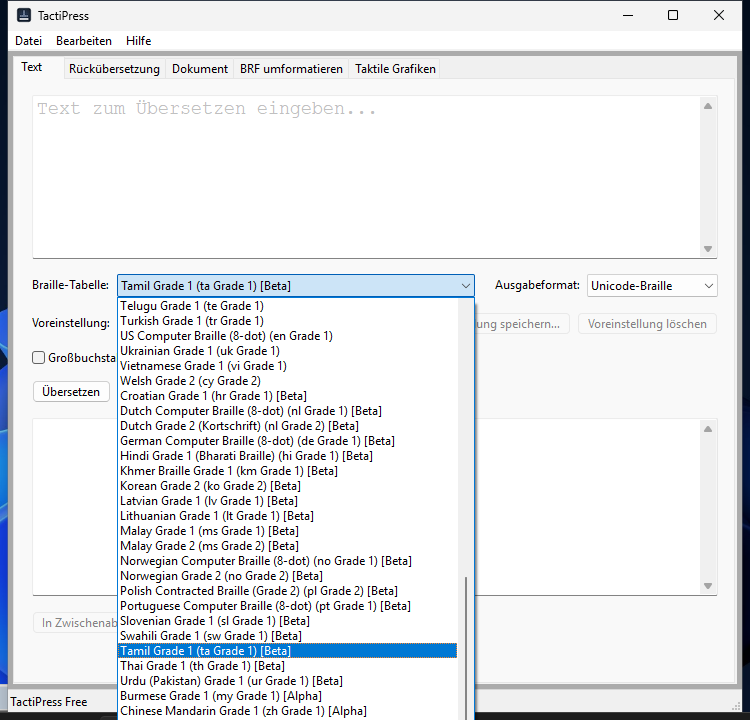
Task: Pick Ukrainian Grade 1 table
Action: (x=287, y=351)
